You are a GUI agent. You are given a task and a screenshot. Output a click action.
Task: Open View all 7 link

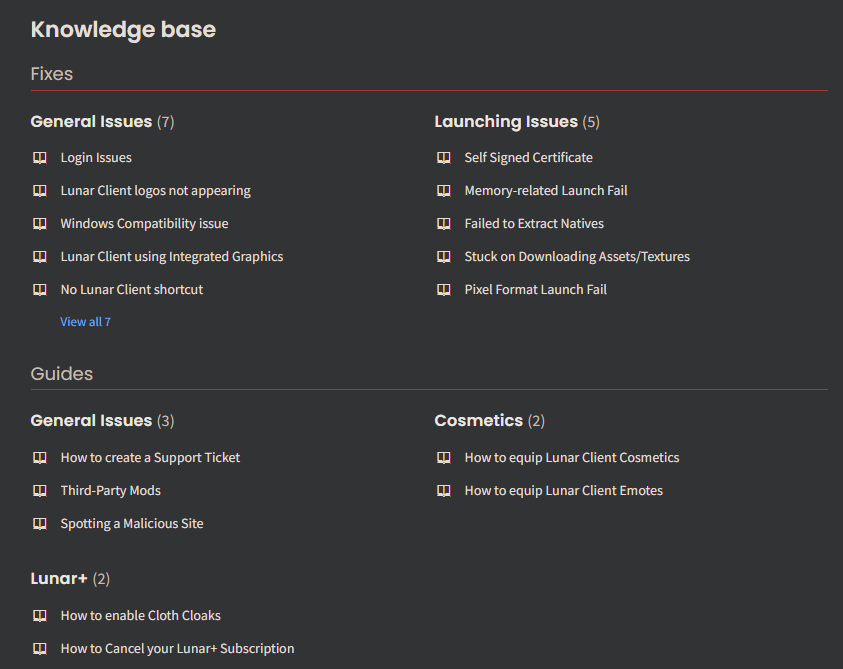[85, 322]
